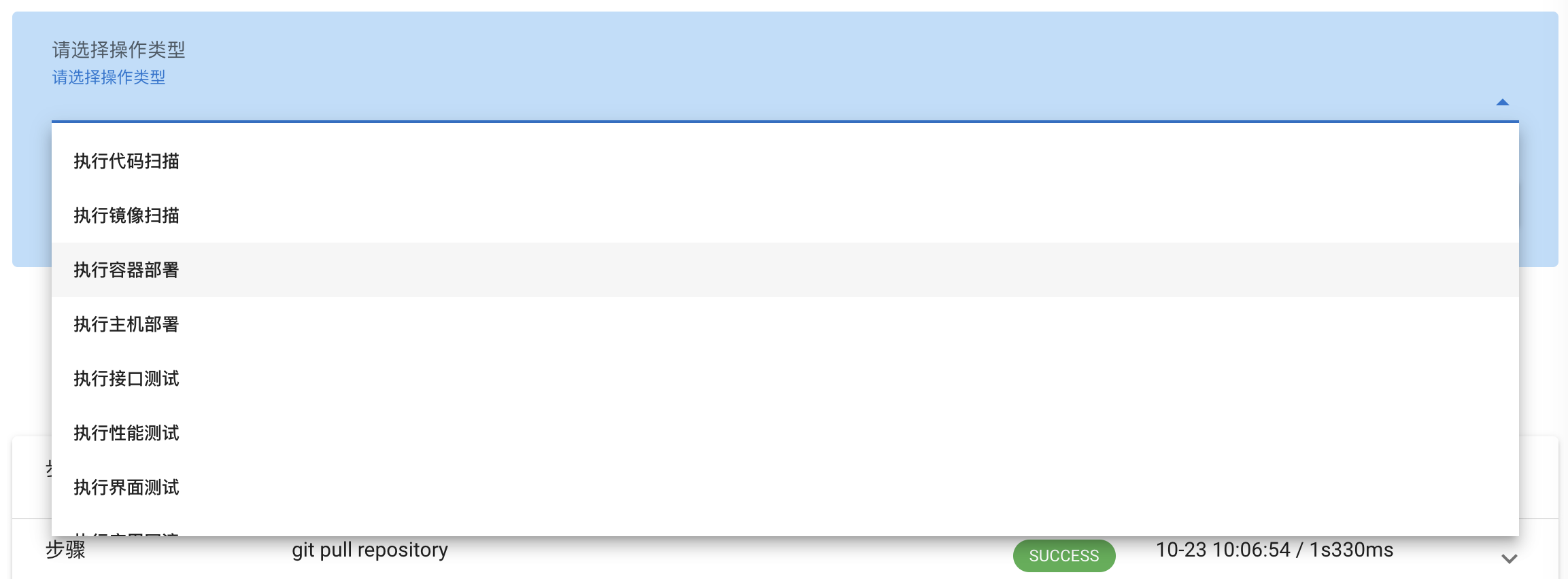Click the clipped 步 header beside dropdown list
This screenshot has height=579, width=1568.
coord(48,469)
